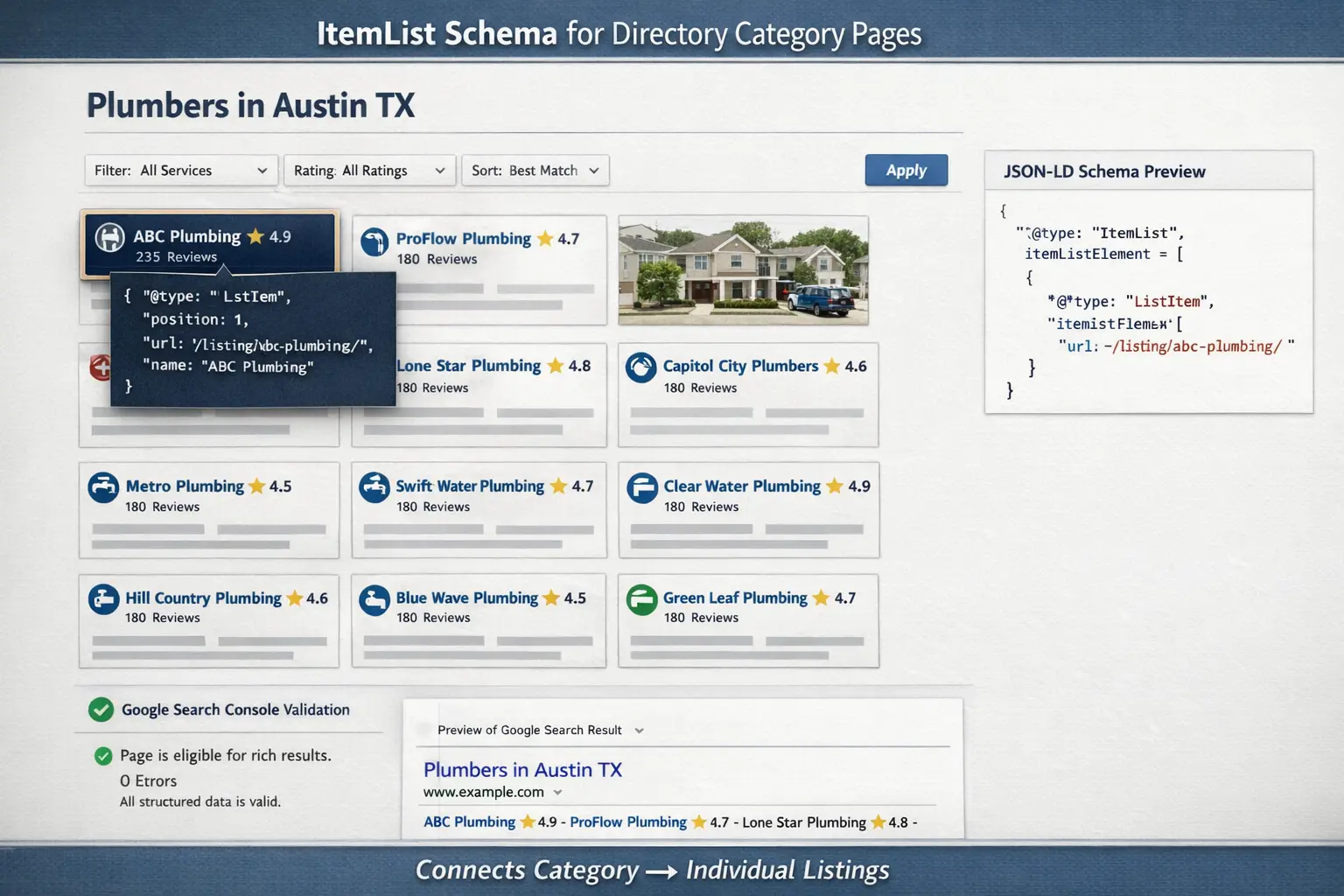
Task: Click the house photo thumbnail
Action: 743,270
